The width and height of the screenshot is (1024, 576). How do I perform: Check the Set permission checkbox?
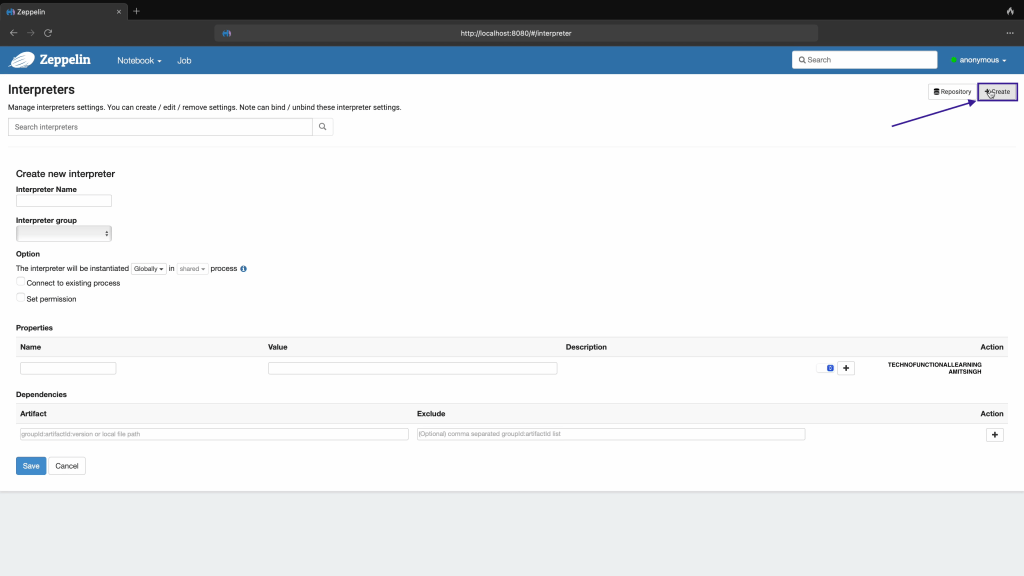click(21, 298)
